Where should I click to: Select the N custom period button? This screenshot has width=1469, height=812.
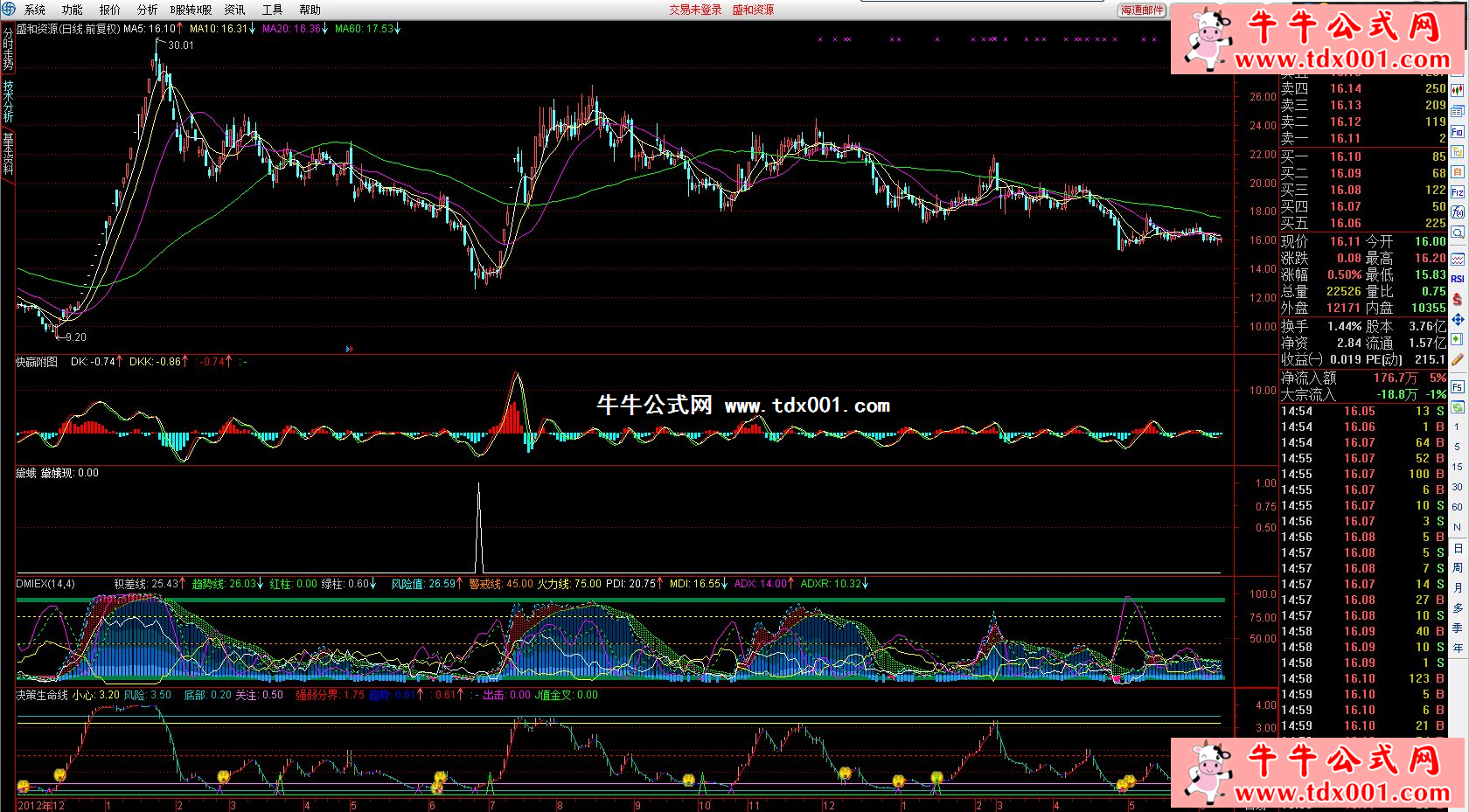click(1458, 528)
